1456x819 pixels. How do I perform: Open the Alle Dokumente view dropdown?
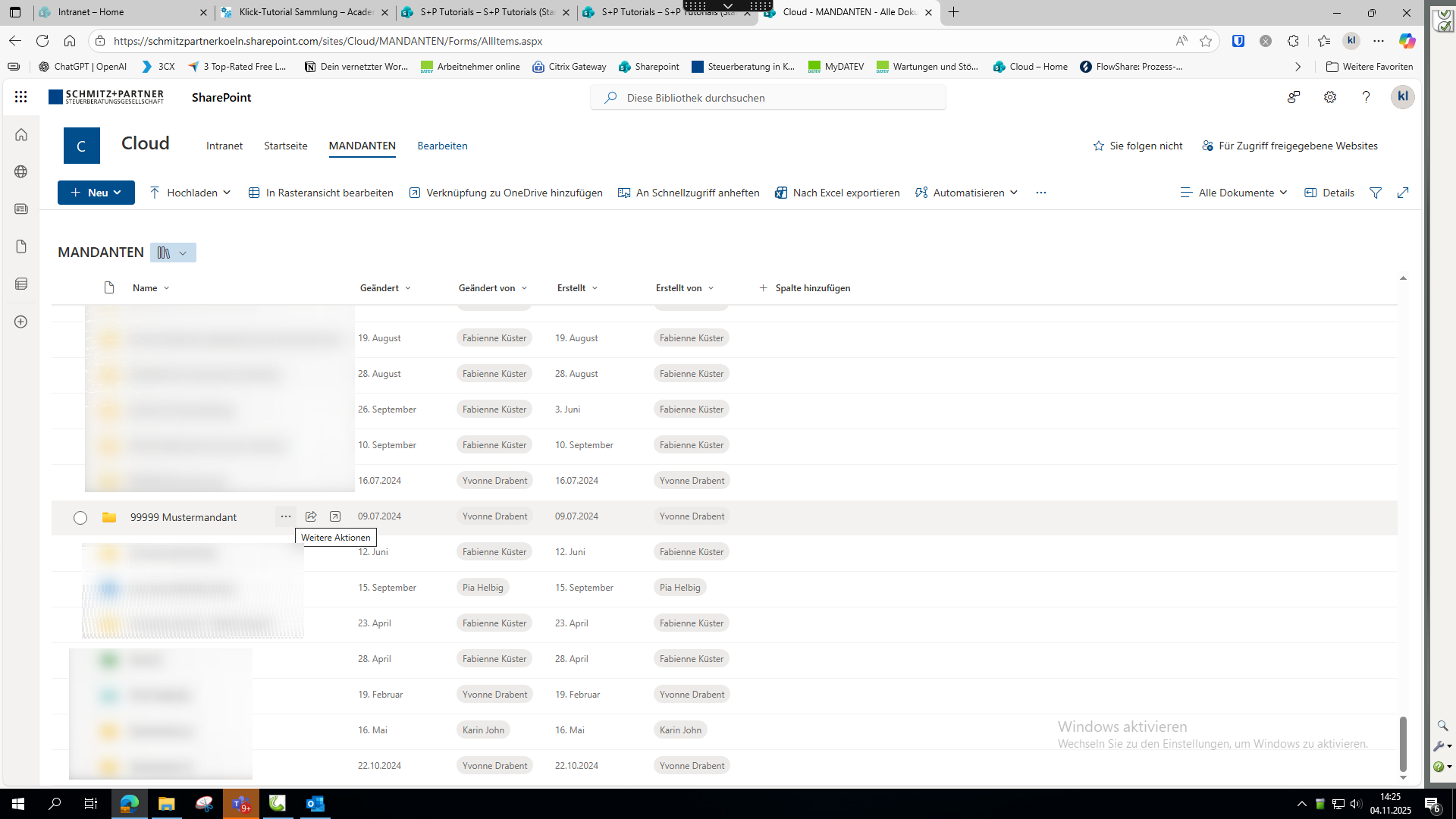coord(1234,193)
